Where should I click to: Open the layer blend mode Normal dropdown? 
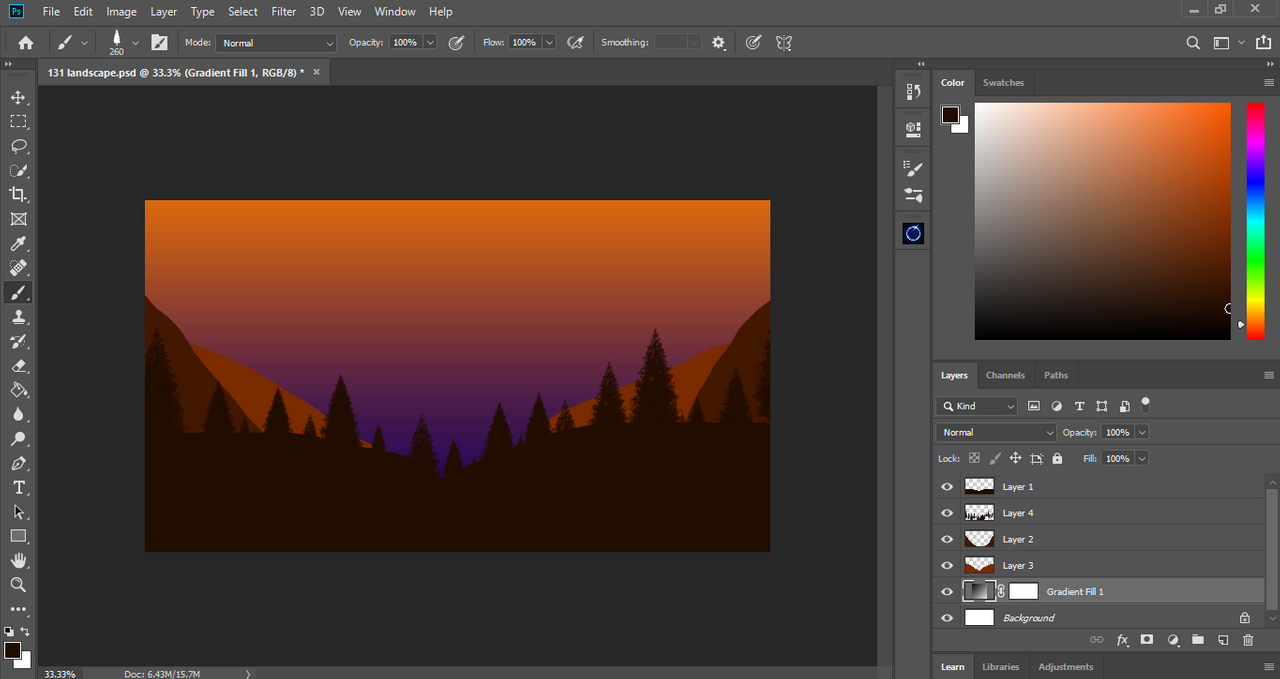tap(996, 432)
